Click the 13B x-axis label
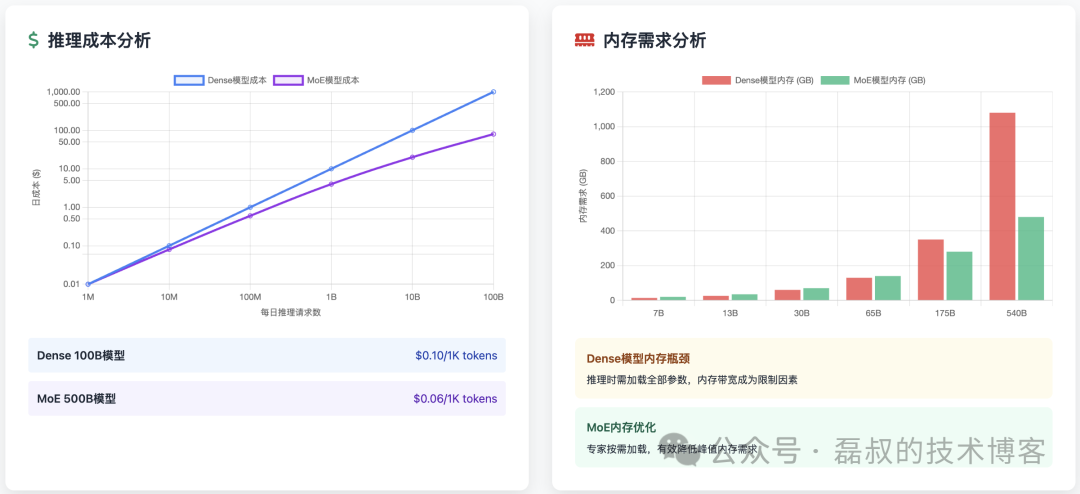The image size is (1080, 494). [x=730, y=313]
